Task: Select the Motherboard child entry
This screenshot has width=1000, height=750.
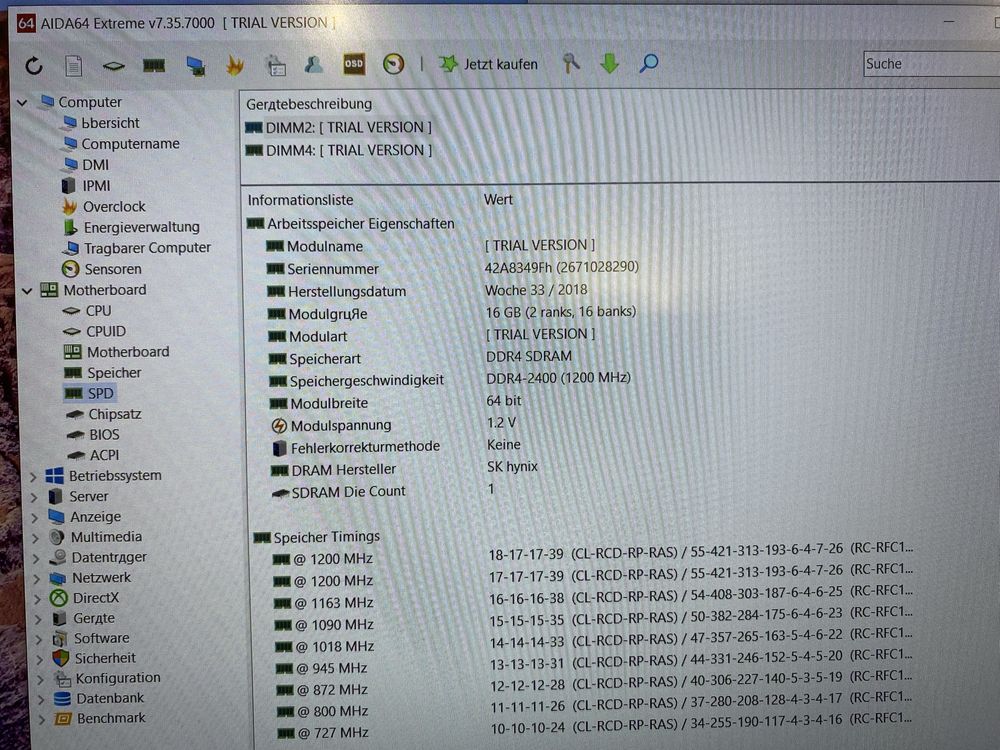Action: [128, 352]
